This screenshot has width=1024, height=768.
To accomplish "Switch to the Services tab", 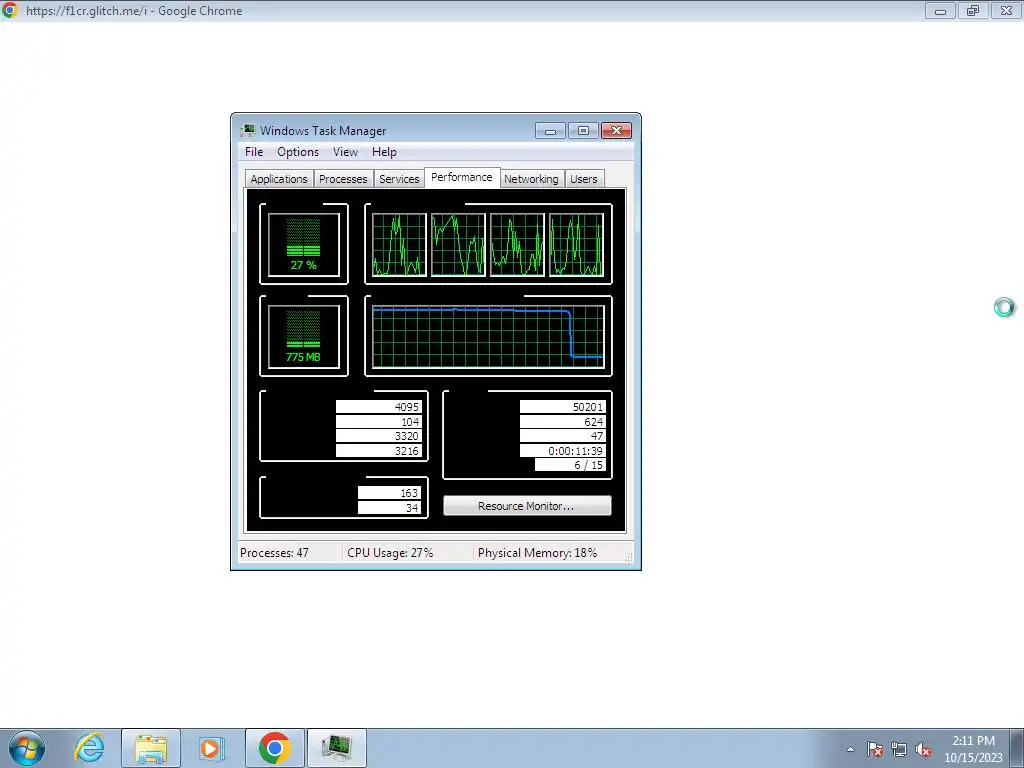I will [399, 179].
